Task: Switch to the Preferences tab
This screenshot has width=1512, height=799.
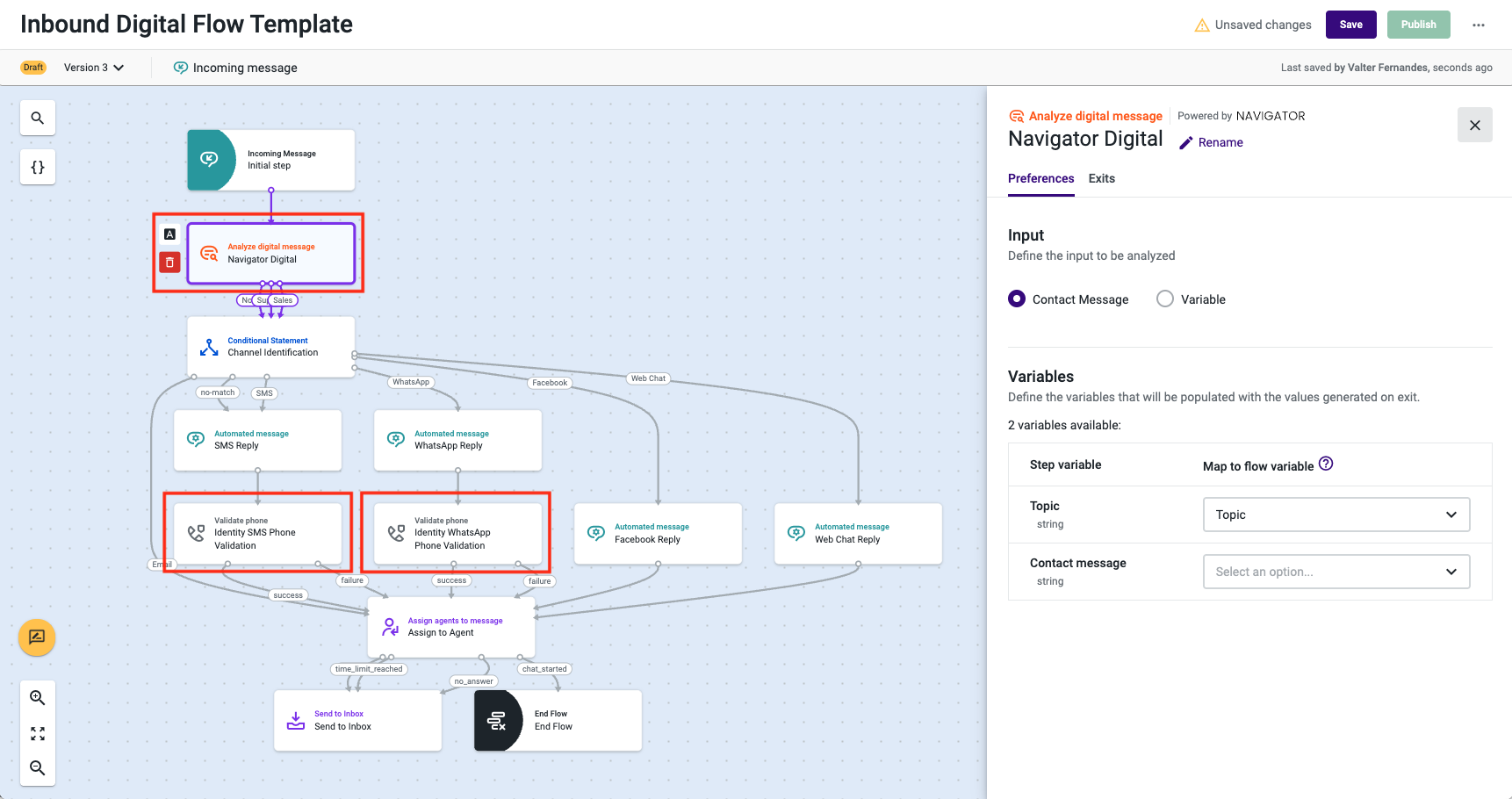Action: pos(1040,178)
